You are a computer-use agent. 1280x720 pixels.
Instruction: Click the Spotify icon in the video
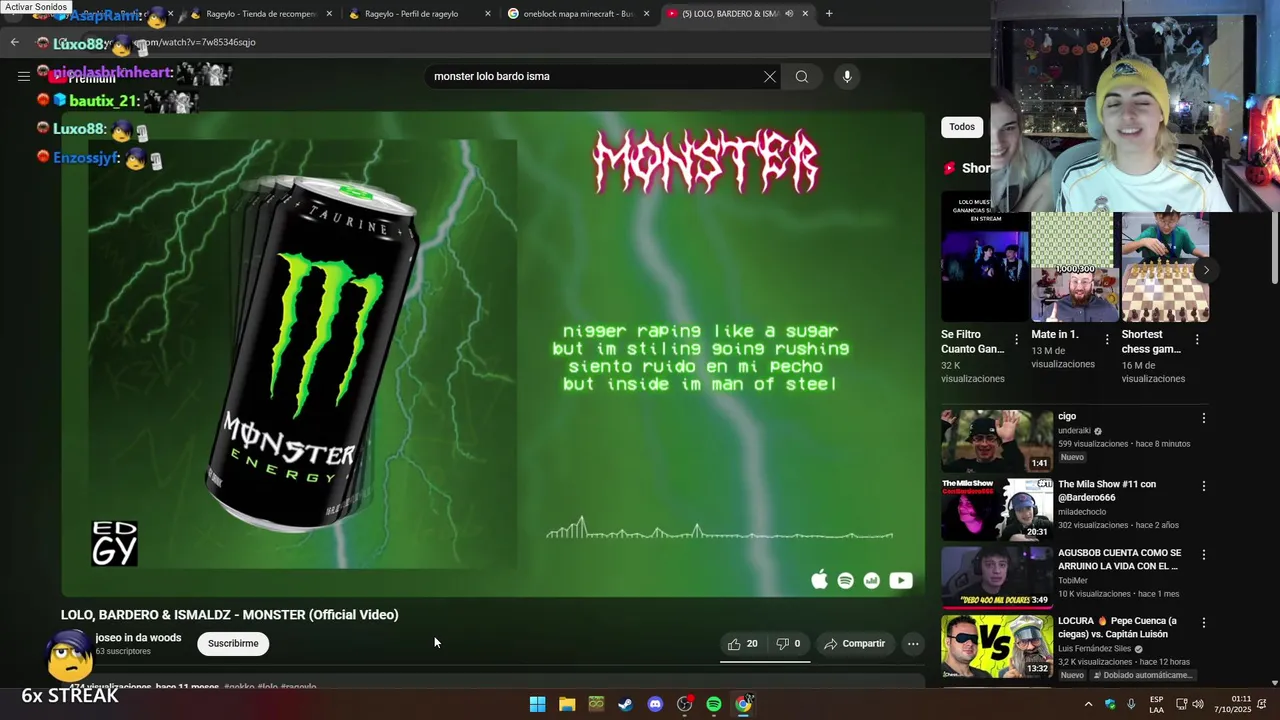pos(846,580)
